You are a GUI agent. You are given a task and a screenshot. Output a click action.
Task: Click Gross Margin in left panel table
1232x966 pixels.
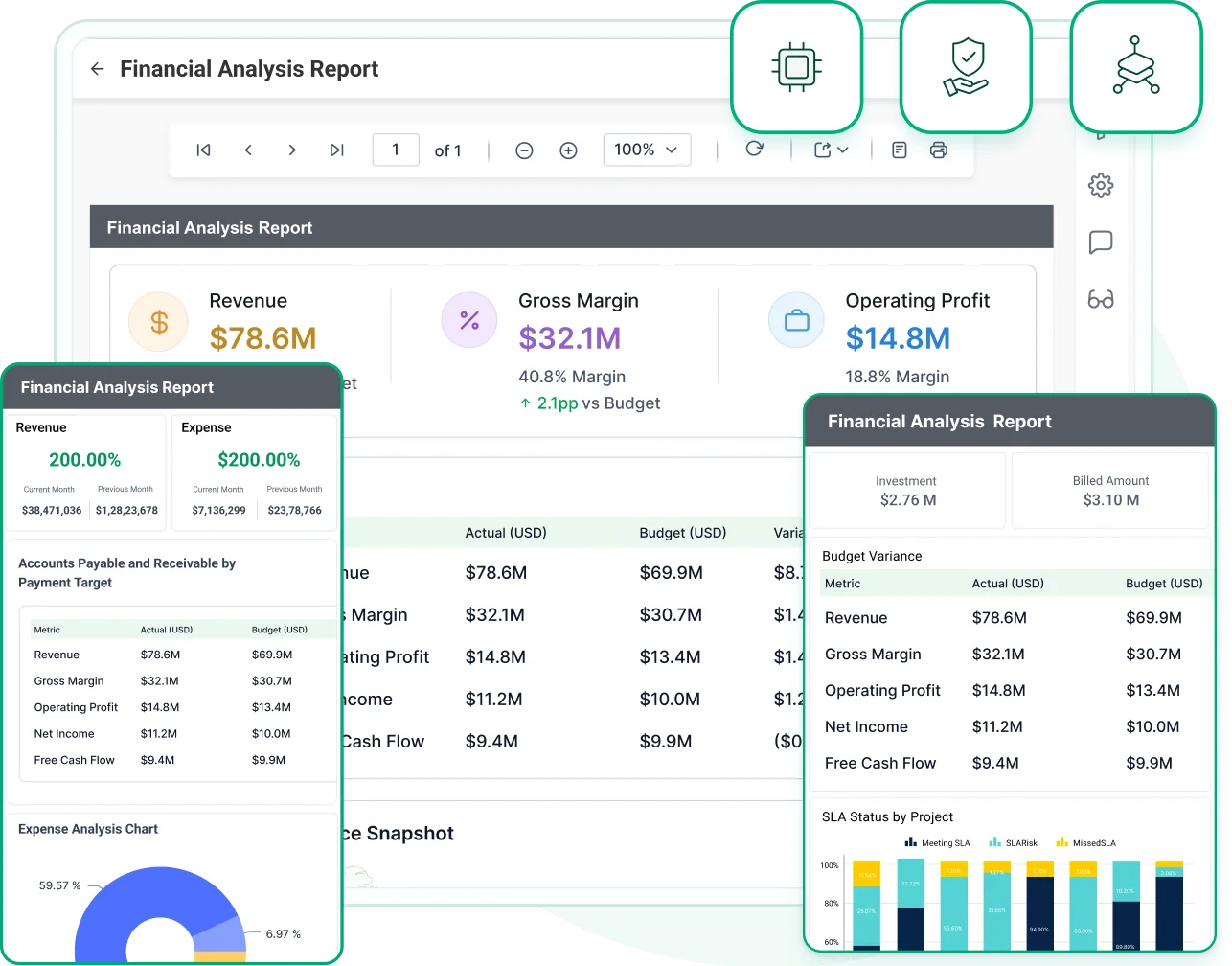[69, 681]
